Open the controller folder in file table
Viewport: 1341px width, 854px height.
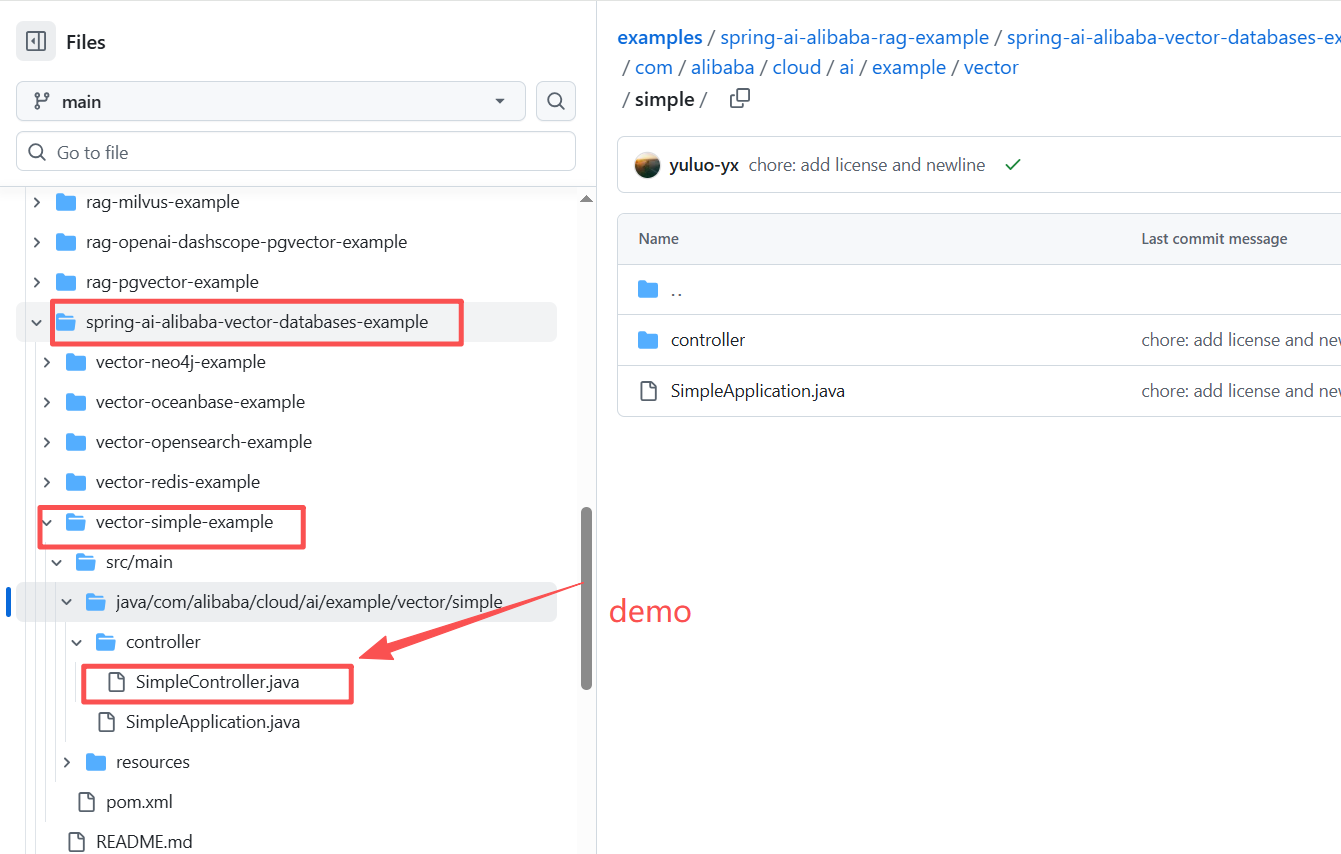click(708, 340)
